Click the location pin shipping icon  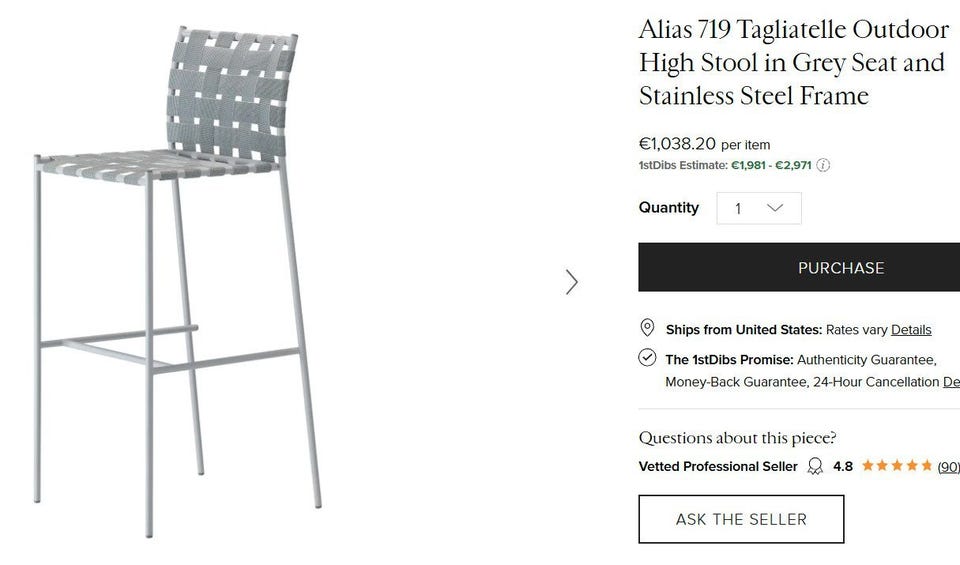tap(647, 328)
